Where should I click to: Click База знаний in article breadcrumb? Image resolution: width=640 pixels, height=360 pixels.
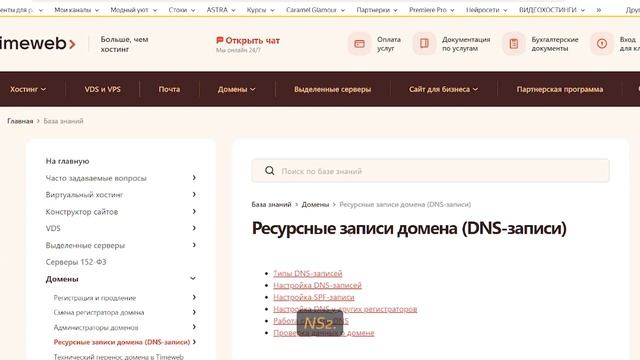click(271, 204)
